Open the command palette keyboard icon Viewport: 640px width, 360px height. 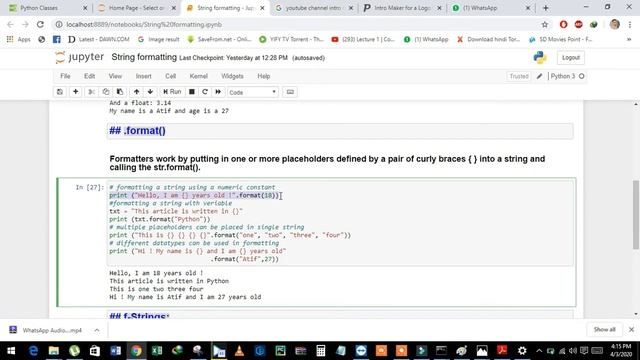click(290, 92)
